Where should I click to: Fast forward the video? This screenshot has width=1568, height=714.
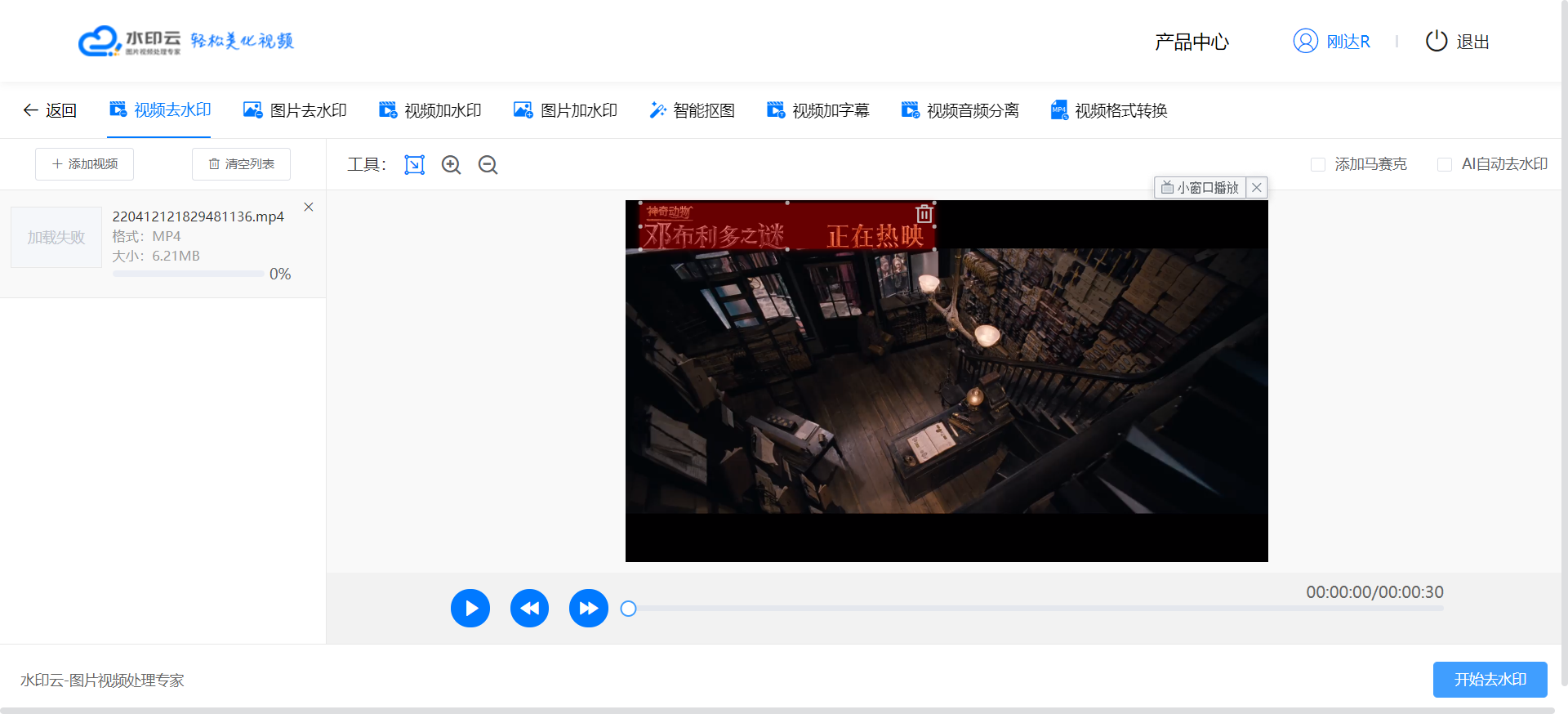point(589,609)
